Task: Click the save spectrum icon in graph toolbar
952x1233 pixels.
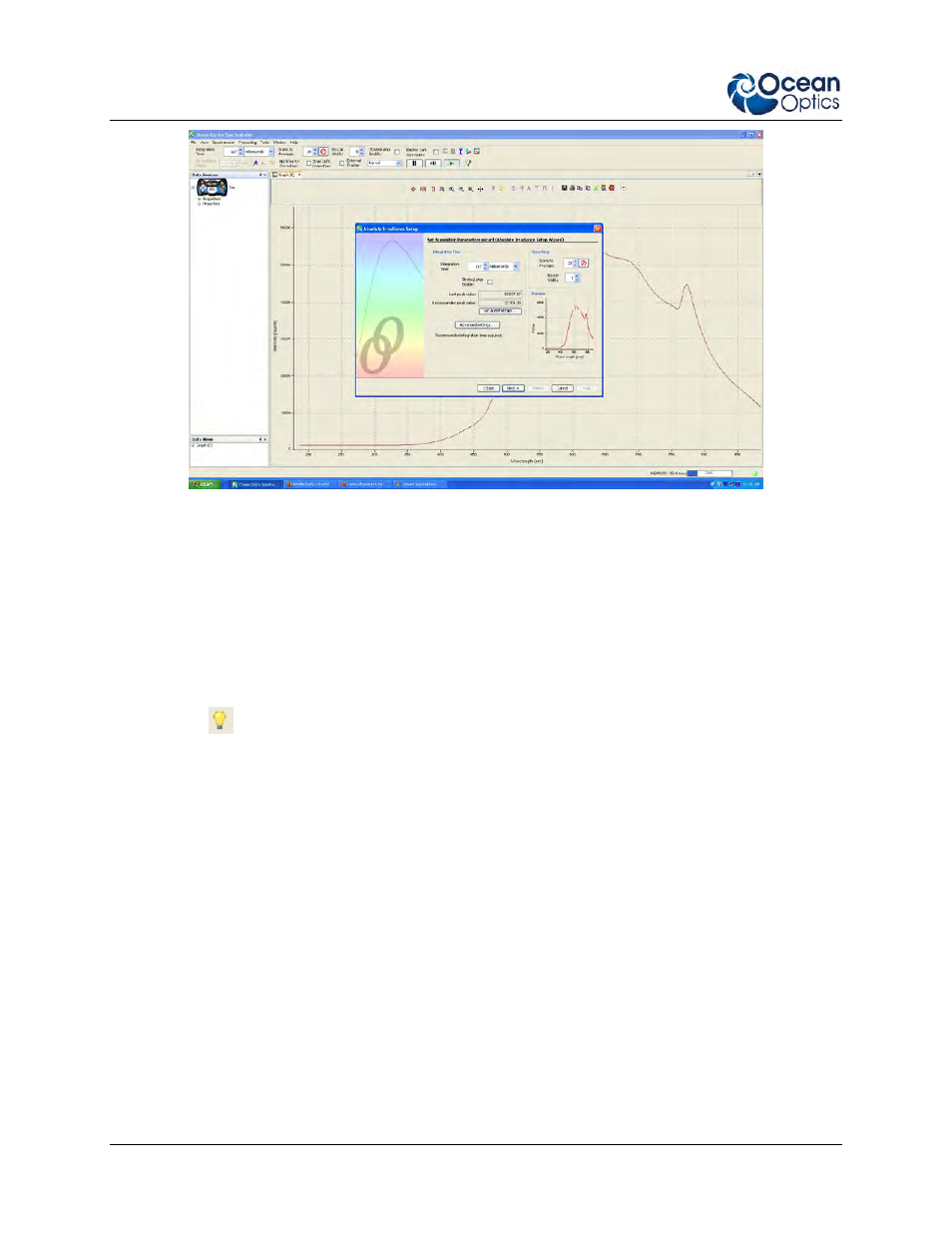Action: [564, 189]
